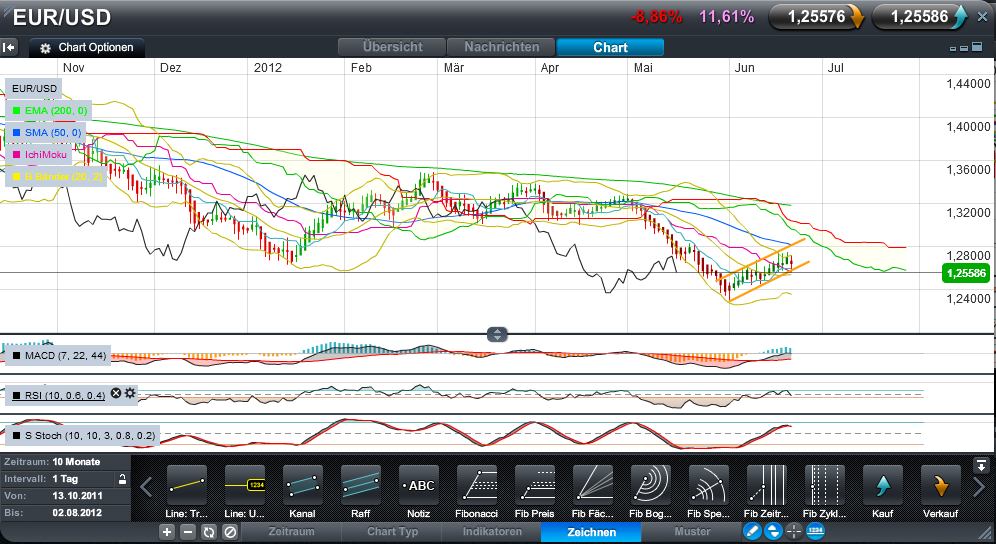Open the Chart Typ bottom tab

(x=392, y=532)
